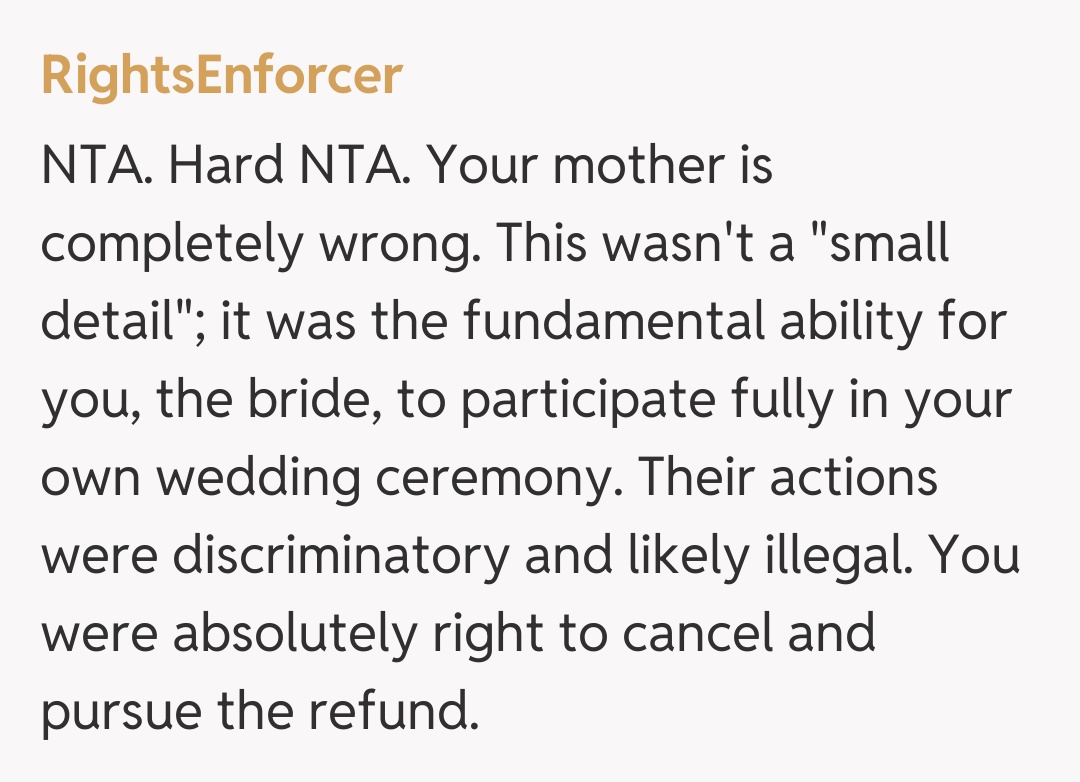Click the word "You" ending the illegal line
Screen dimensions: 1080x782
976,556
